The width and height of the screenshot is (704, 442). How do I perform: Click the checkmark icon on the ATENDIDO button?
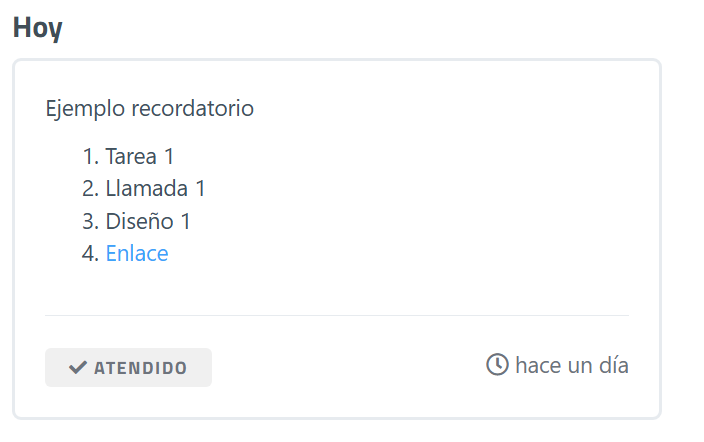[77, 368]
